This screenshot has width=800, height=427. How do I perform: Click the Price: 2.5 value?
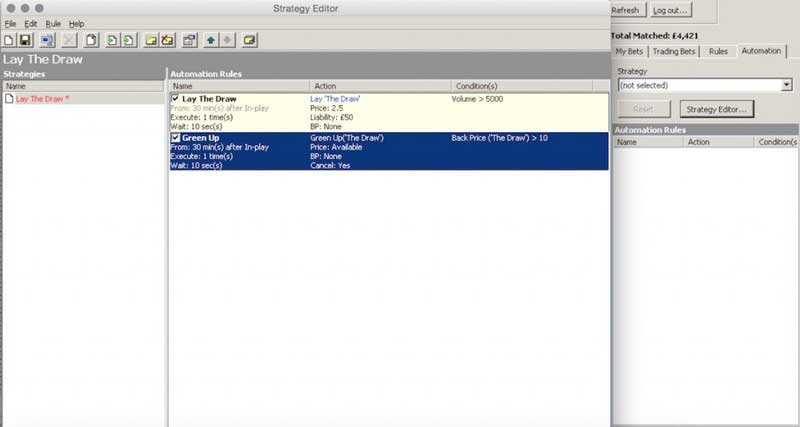[327, 108]
